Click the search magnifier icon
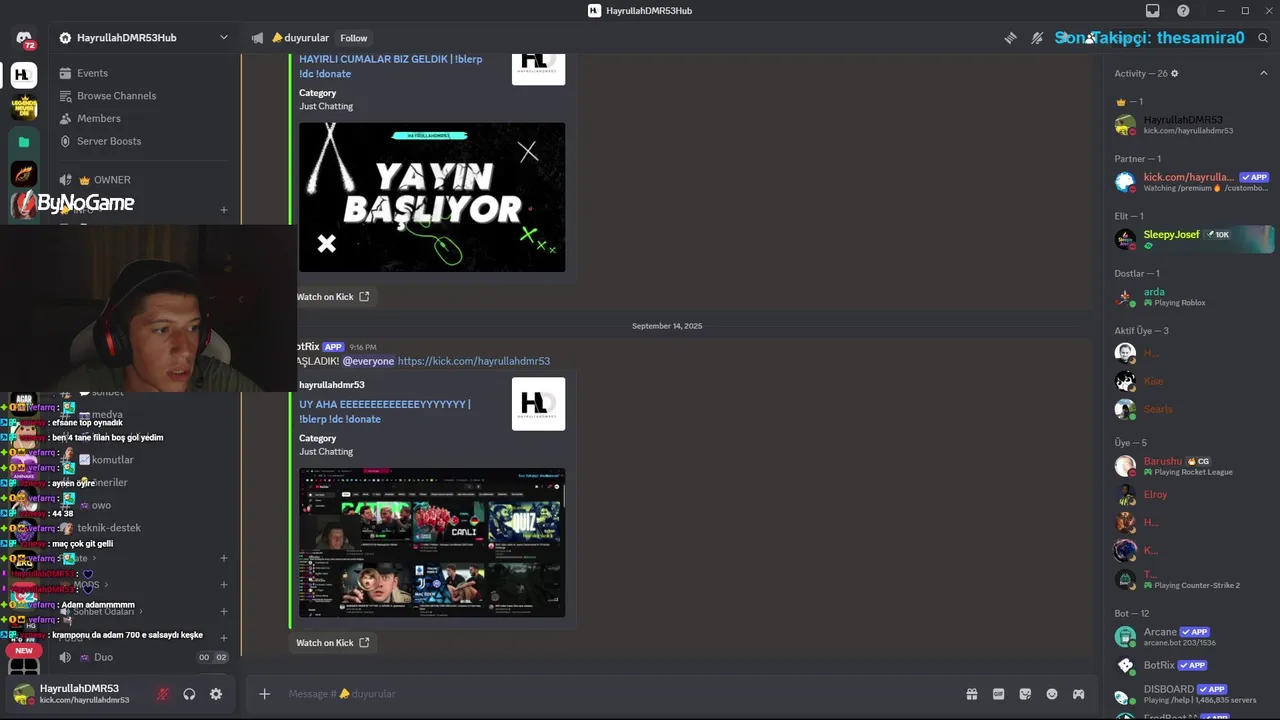The width and height of the screenshot is (1280, 720). pos(1263,38)
